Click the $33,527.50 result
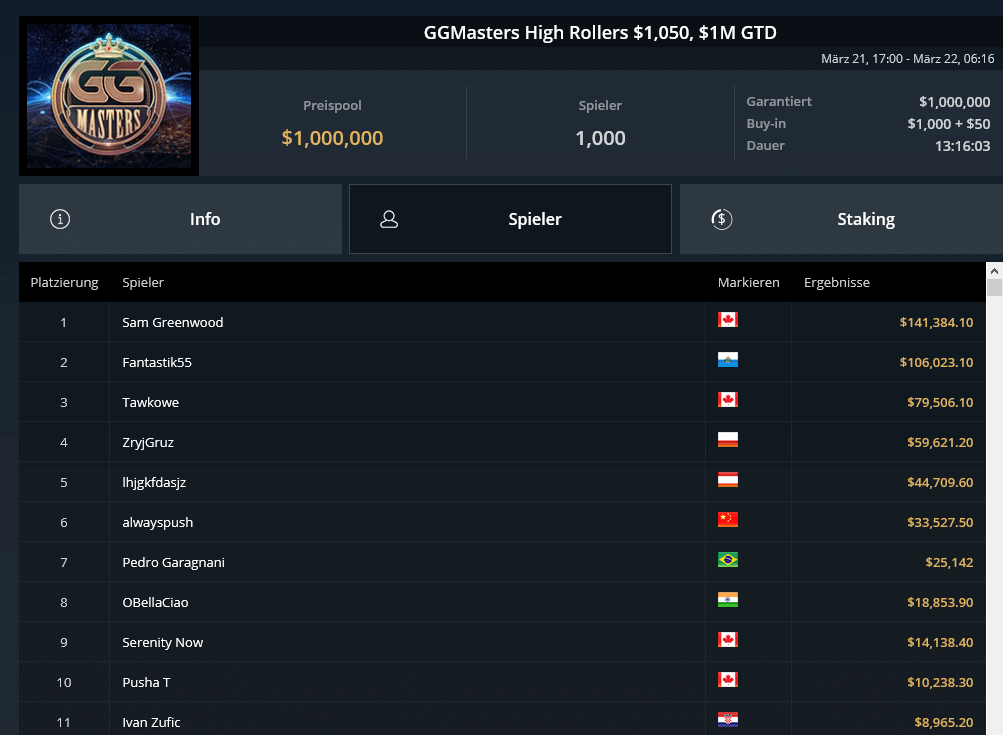1003x735 pixels. click(x=940, y=522)
